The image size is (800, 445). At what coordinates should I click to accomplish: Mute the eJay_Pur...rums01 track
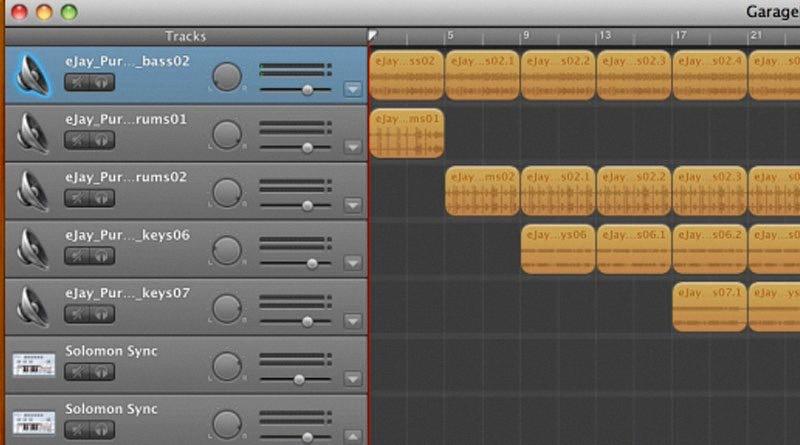click(x=77, y=140)
